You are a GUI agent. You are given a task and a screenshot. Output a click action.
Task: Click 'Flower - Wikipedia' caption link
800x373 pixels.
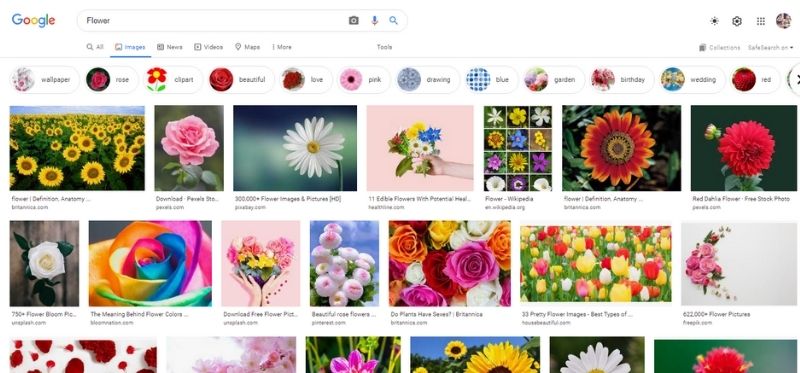tap(509, 199)
